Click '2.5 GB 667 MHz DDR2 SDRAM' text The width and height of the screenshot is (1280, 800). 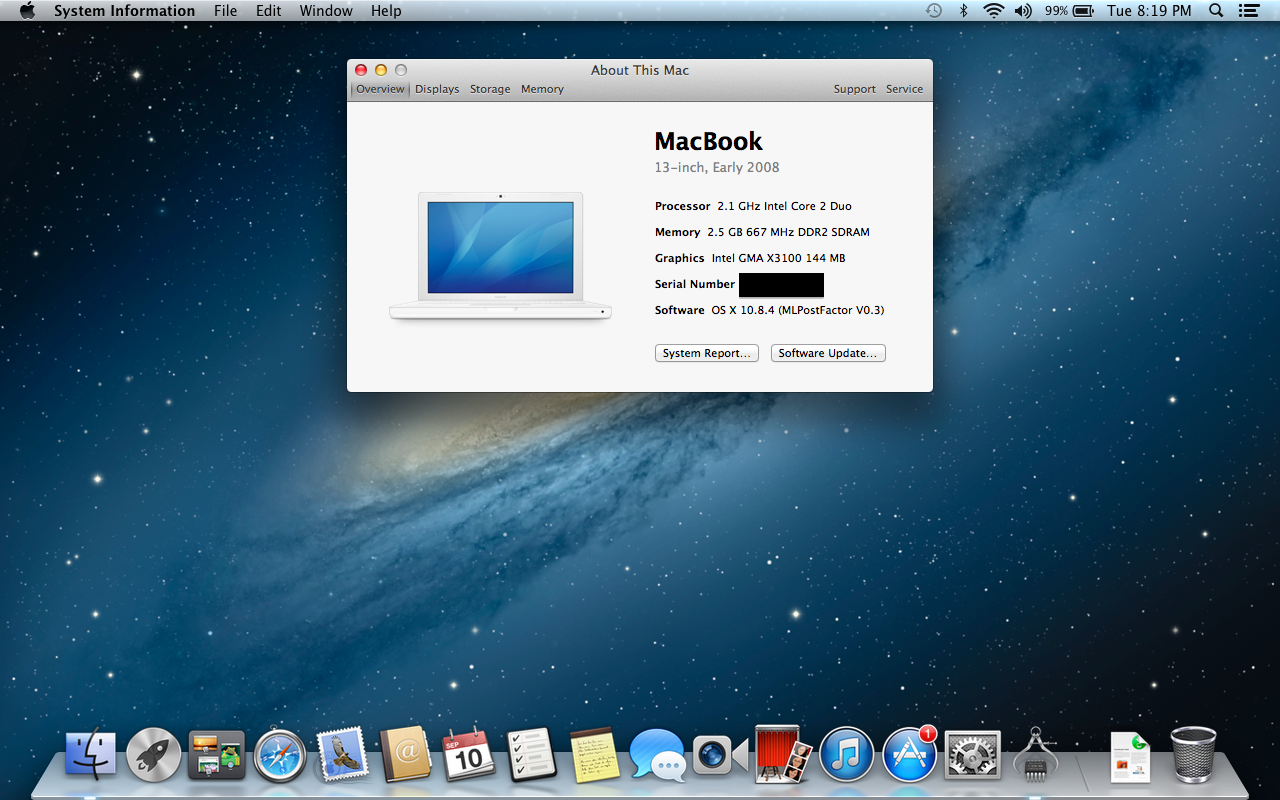[788, 232]
